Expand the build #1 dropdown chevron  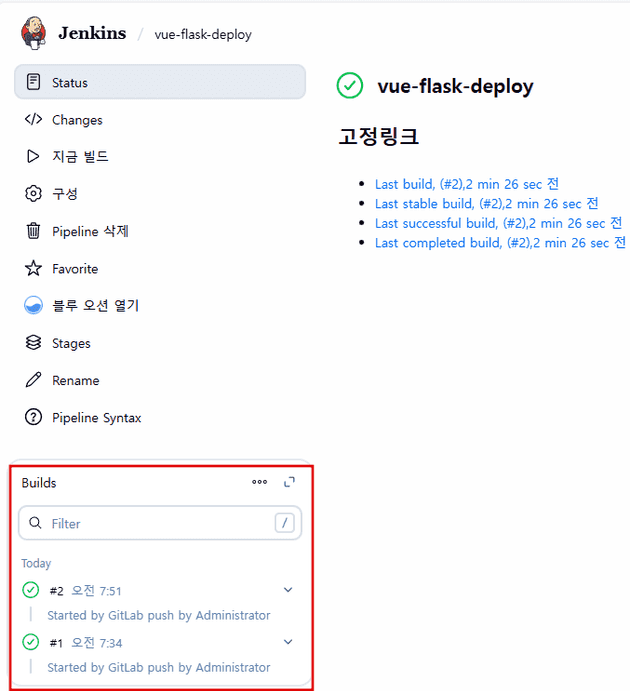point(288,642)
